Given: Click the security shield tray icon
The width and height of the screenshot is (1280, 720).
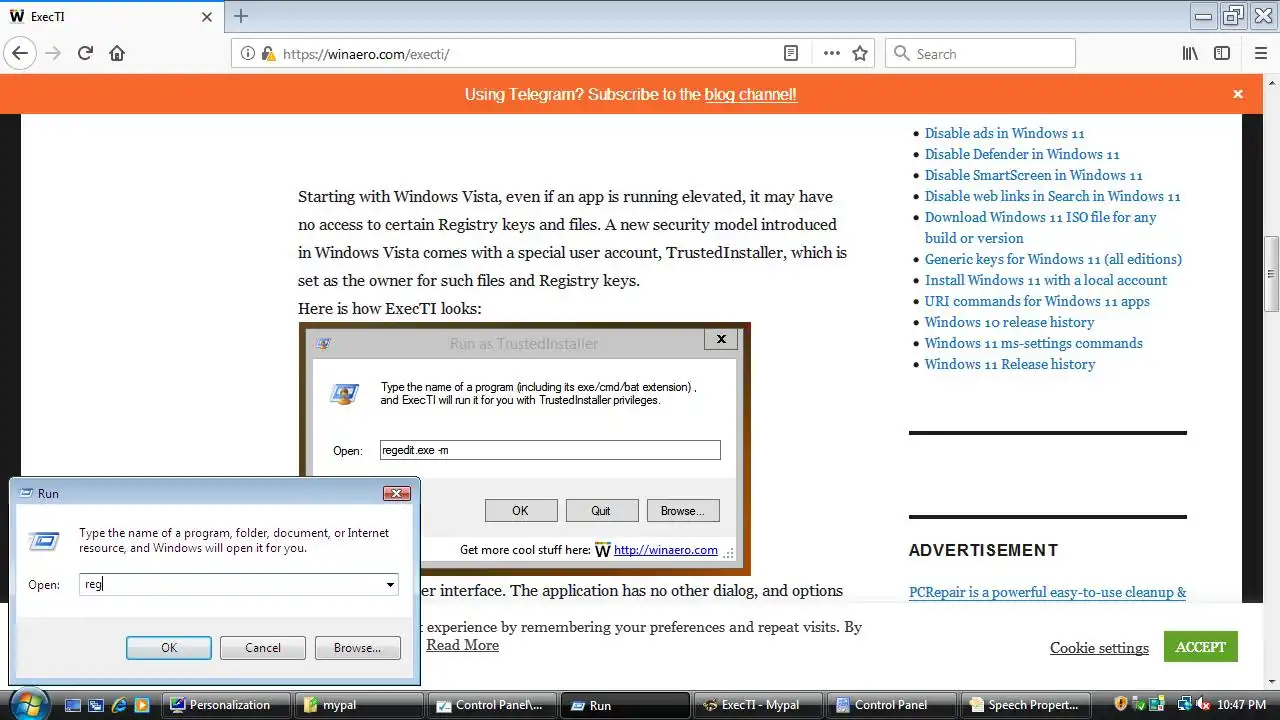Looking at the screenshot, I should pyautogui.click(x=1121, y=704).
